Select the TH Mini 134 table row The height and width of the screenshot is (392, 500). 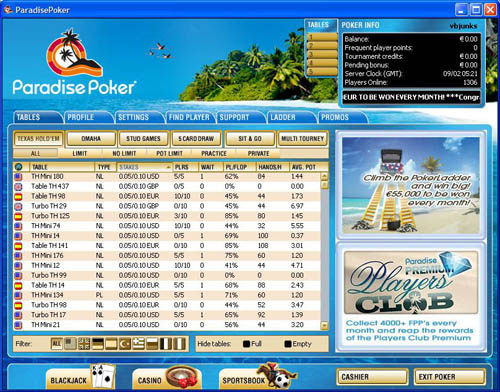[x=167, y=295]
